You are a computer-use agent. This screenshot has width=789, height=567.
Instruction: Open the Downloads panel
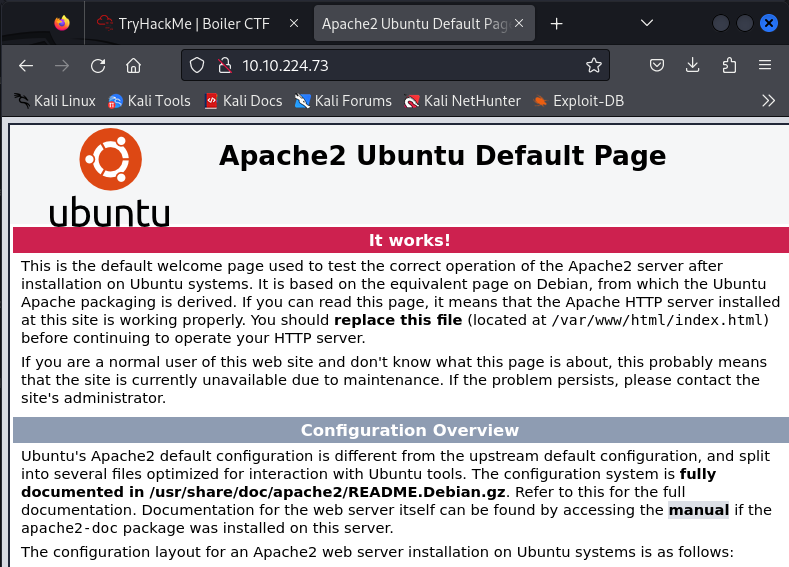click(x=693, y=65)
